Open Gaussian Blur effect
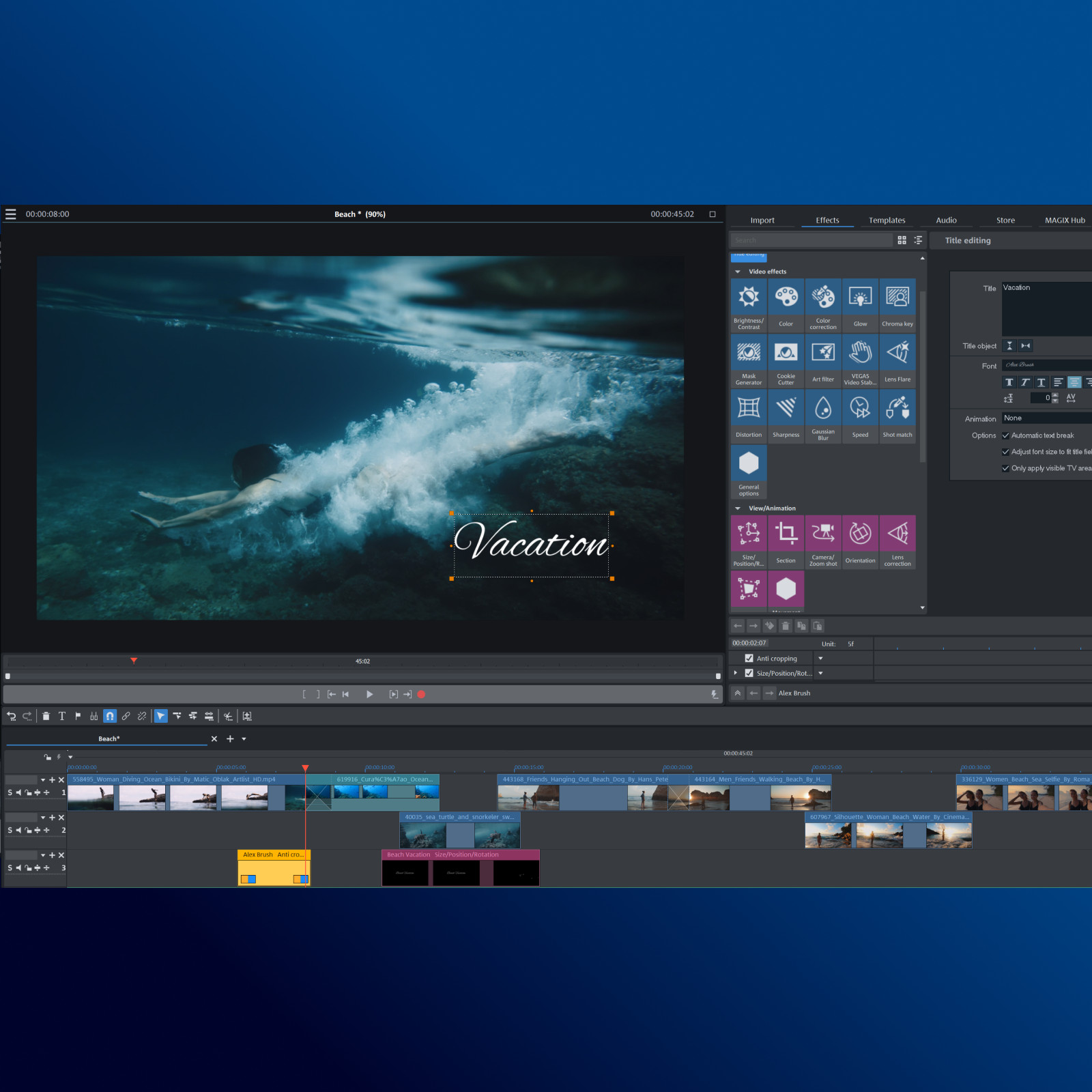 point(823,416)
